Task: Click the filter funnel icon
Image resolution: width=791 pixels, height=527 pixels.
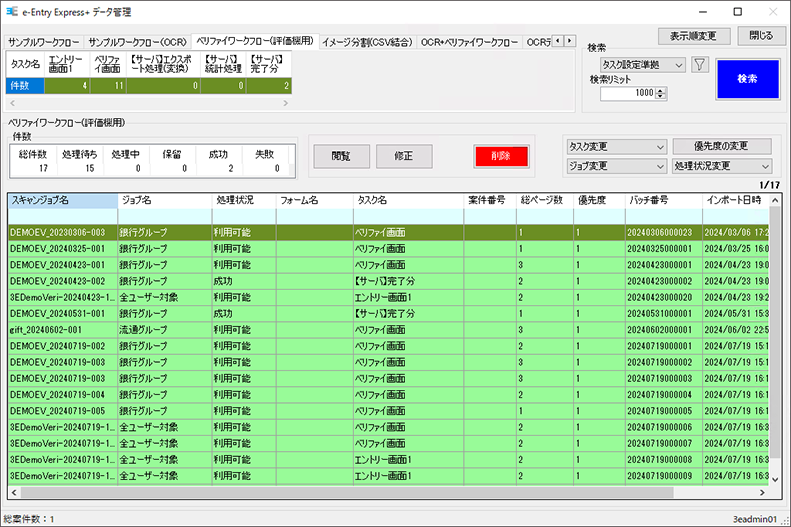Action: [700, 65]
